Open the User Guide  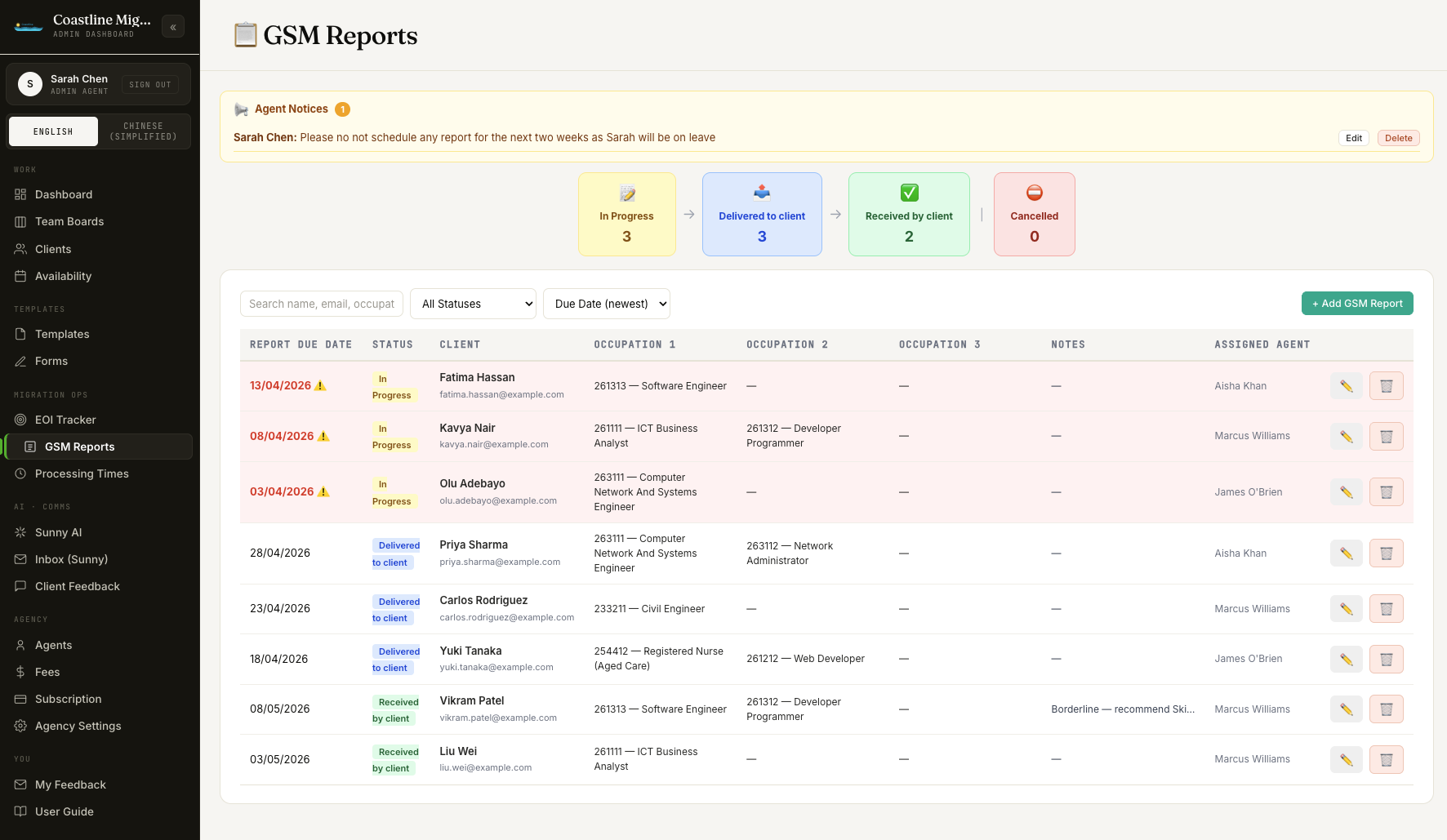pos(65,811)
